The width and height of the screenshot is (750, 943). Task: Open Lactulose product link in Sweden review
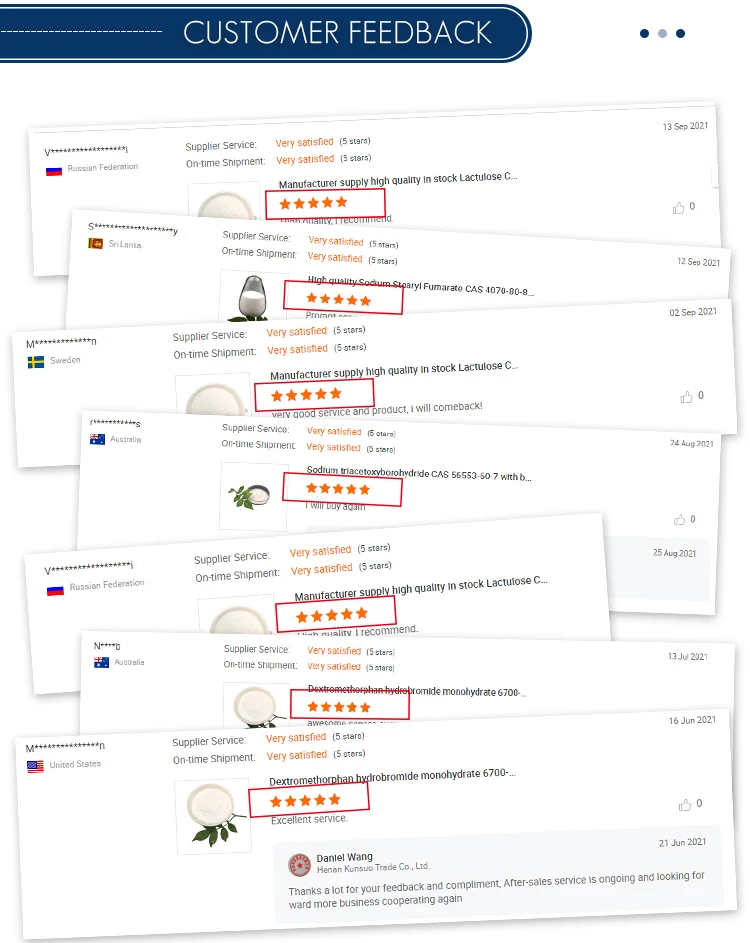(394, 370)
